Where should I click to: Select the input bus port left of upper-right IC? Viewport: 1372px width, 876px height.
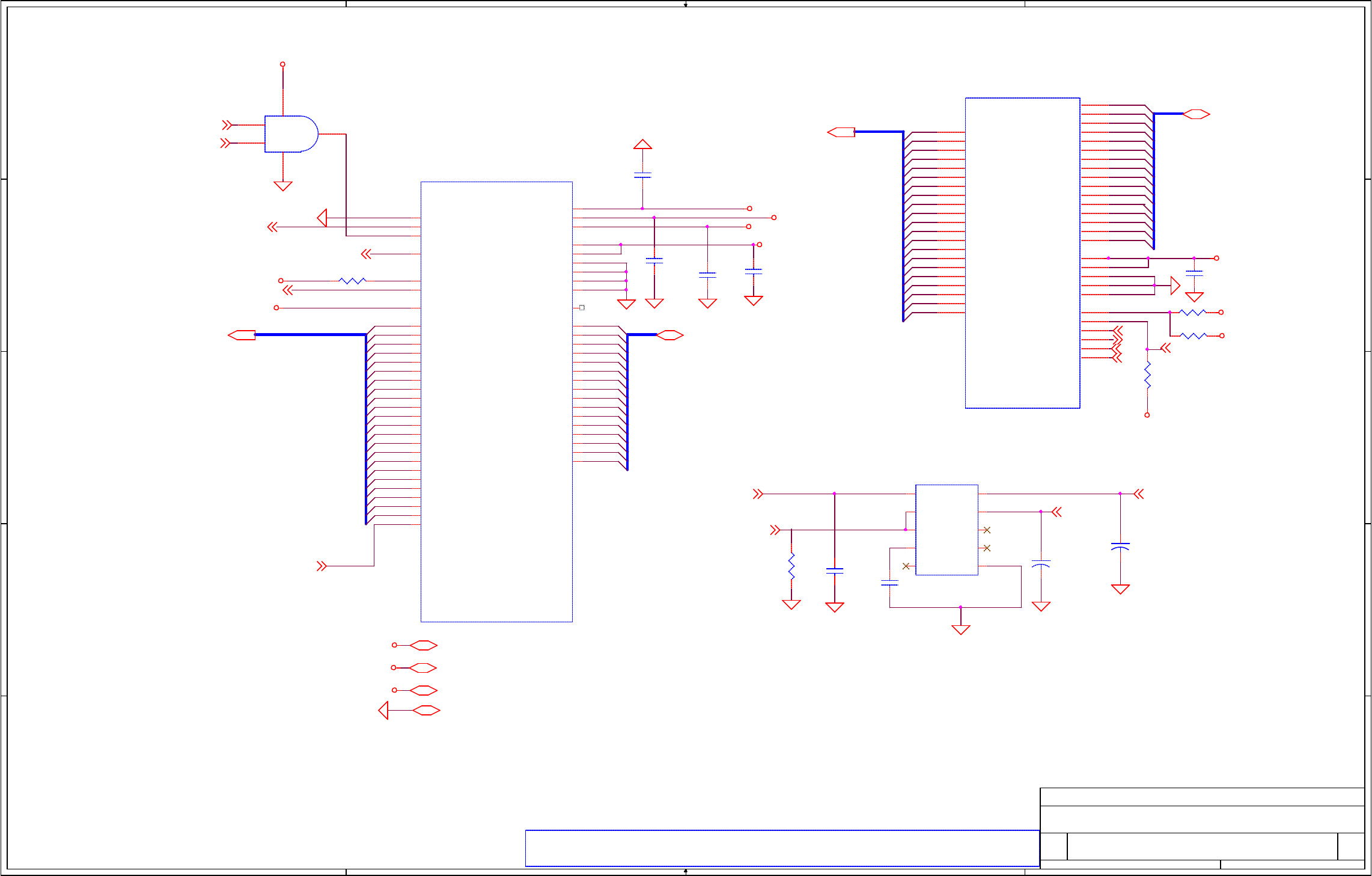point(841,132)
